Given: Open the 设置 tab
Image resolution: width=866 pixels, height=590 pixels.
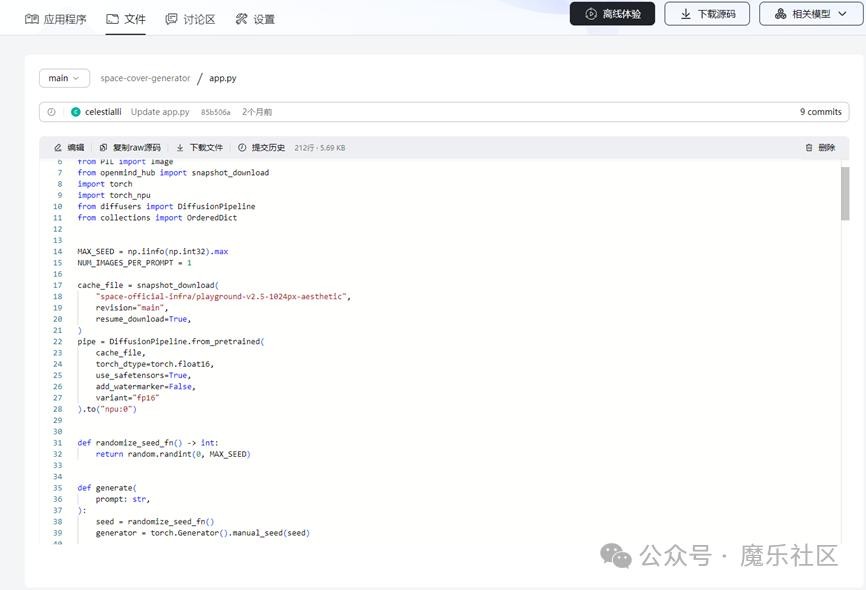Looking at the screenshot, I should pos(255,19).
